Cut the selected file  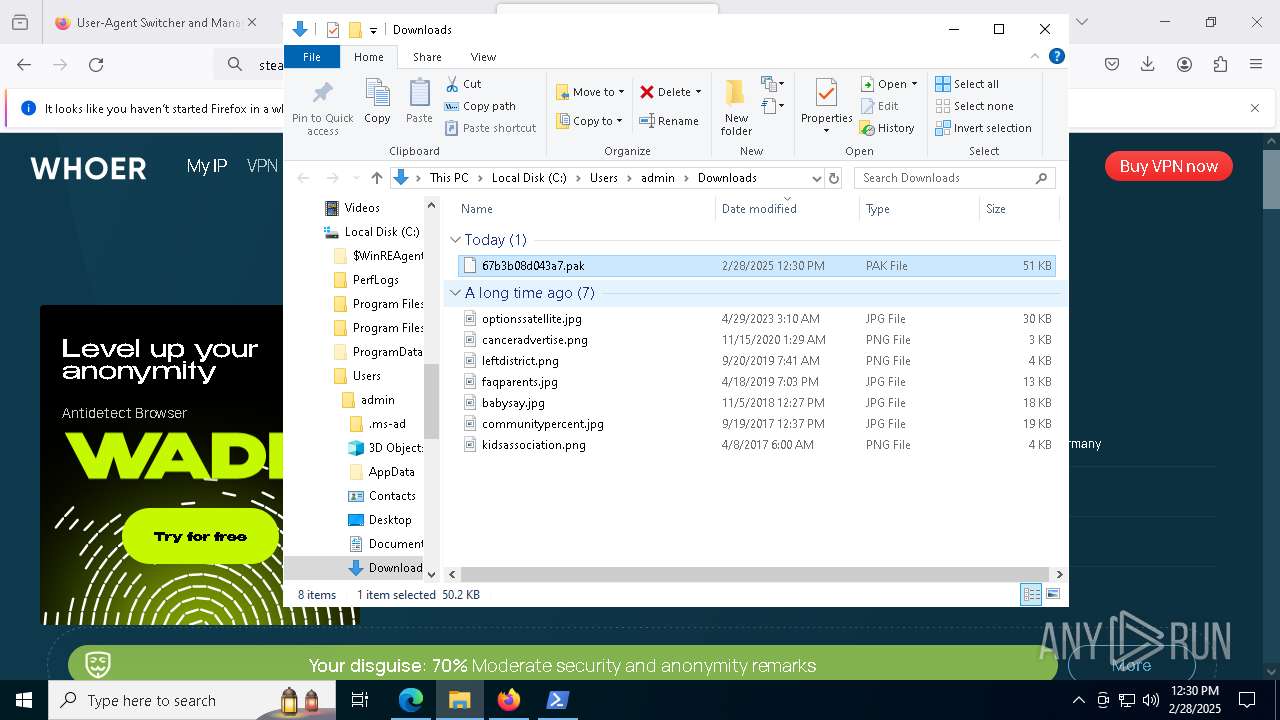pyautogui.click(x=463, y=84)
